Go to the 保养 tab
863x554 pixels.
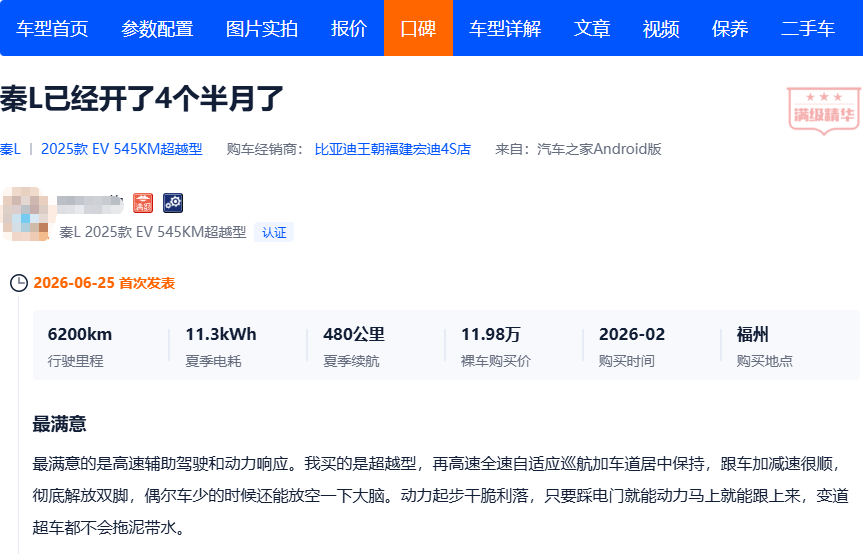click(x=730, y=28)
